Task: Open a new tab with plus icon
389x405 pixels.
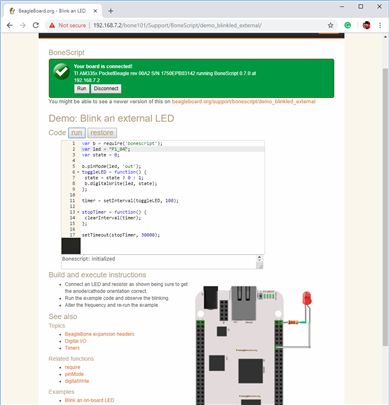Action: (x=111, y=11)
